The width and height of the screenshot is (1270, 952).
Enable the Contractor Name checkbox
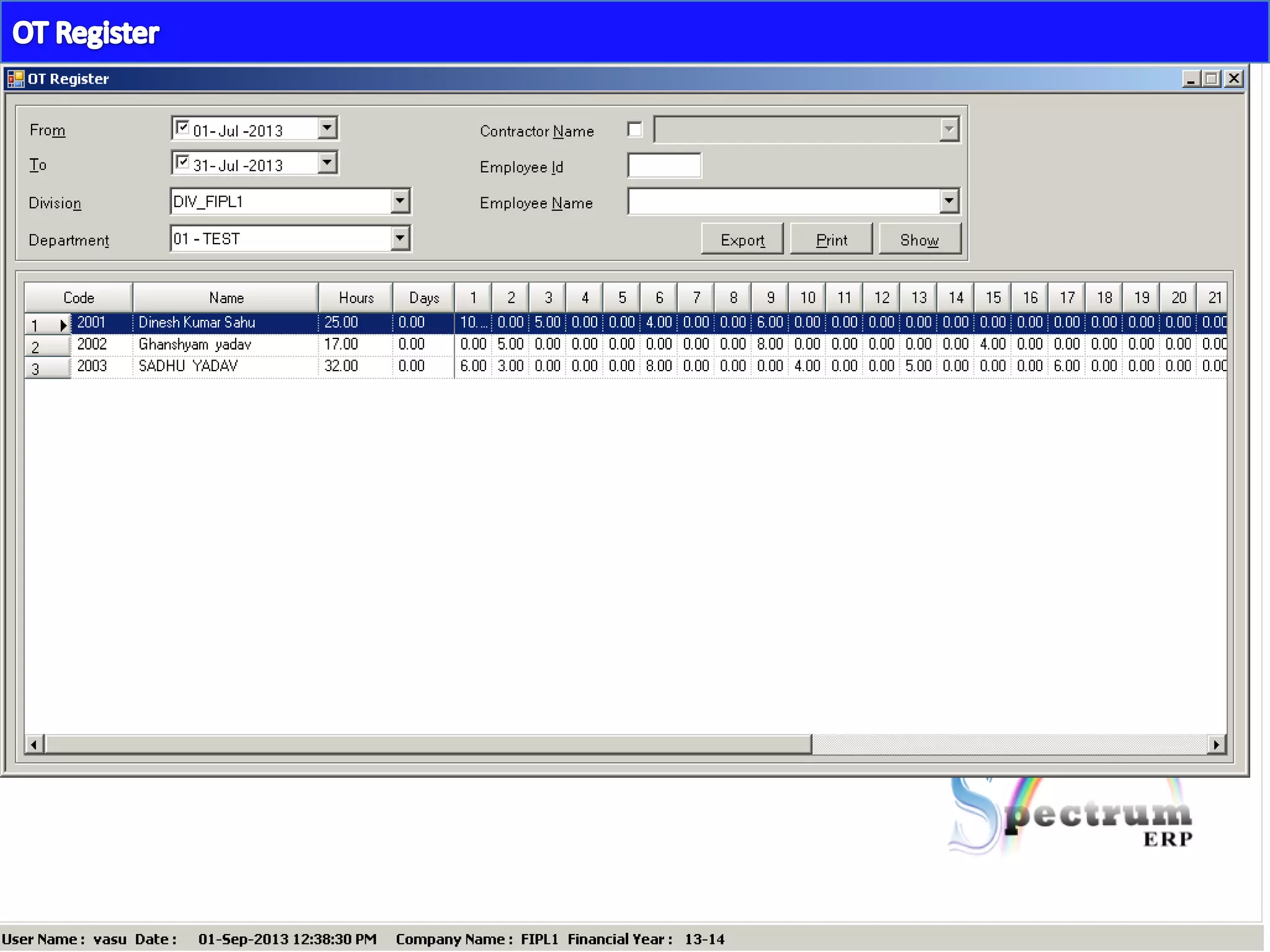634,130
